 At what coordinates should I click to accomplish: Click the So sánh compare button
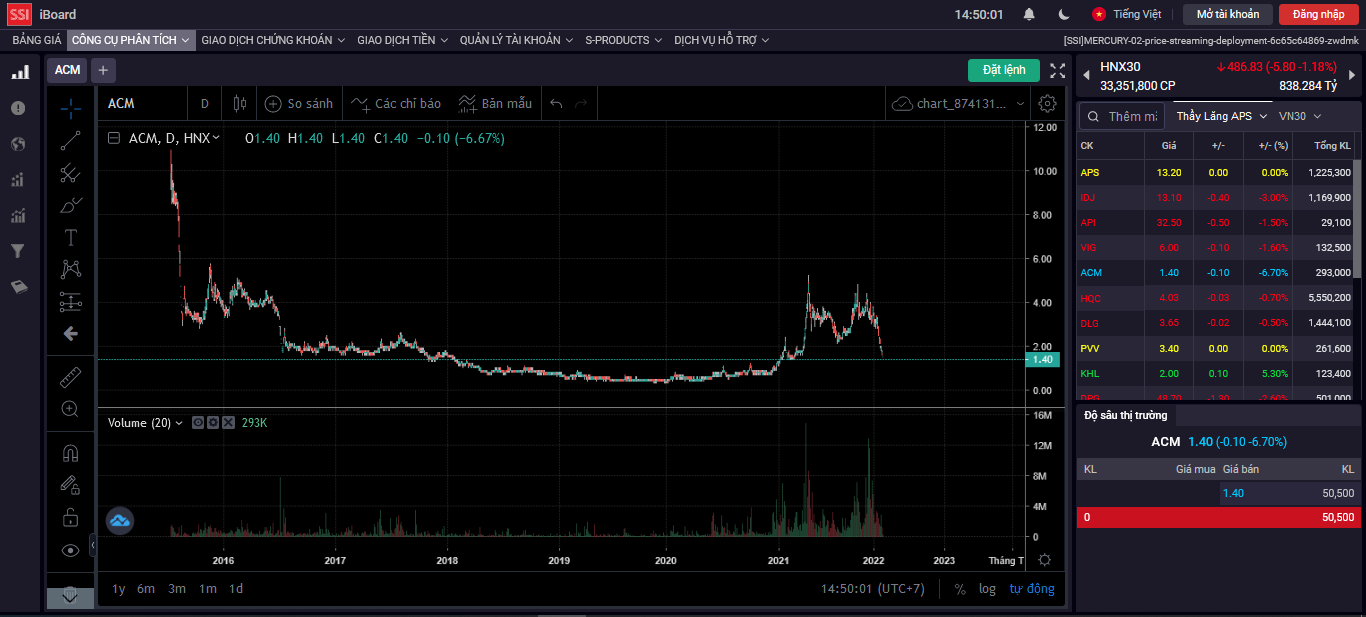tap(298, 103)
